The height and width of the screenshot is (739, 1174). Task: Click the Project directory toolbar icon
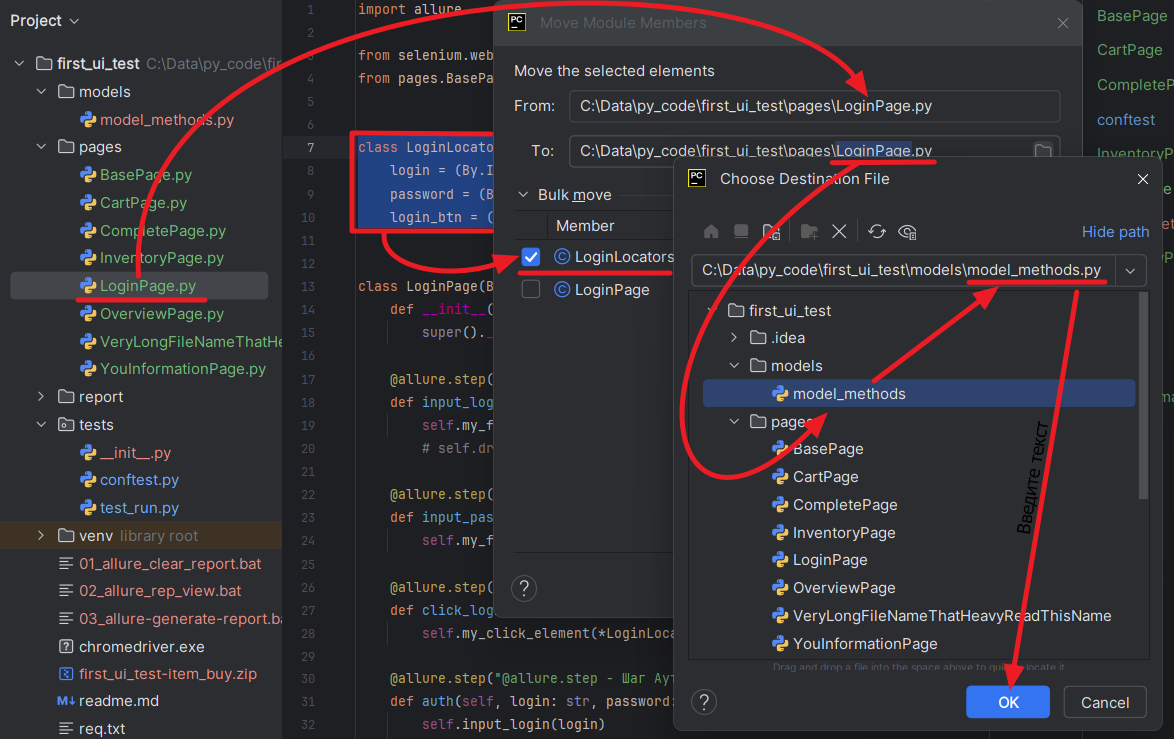[x=771, y=232]
